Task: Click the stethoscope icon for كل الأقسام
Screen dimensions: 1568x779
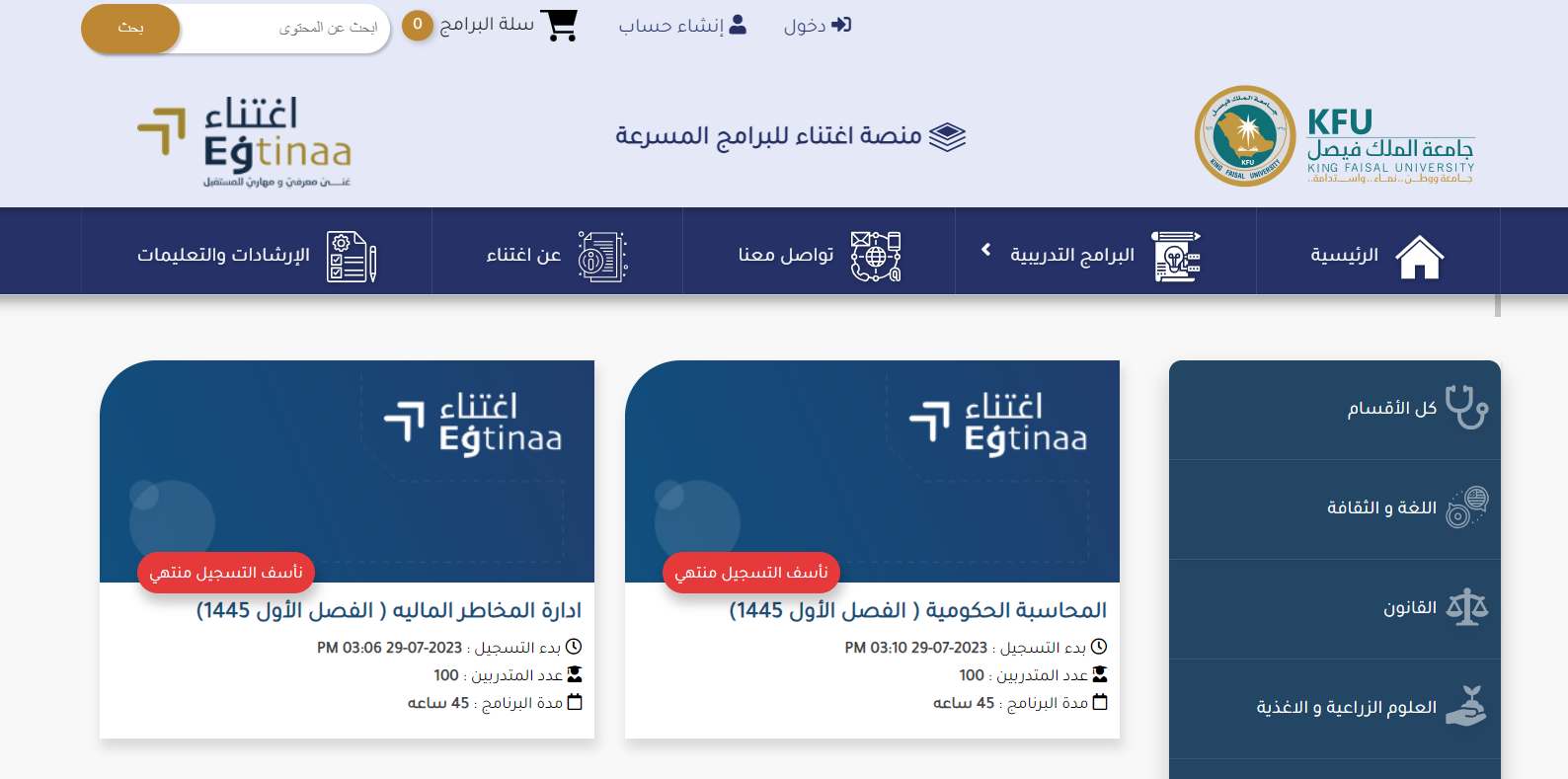Action: pyautogui.click(x=1466, y=408)
